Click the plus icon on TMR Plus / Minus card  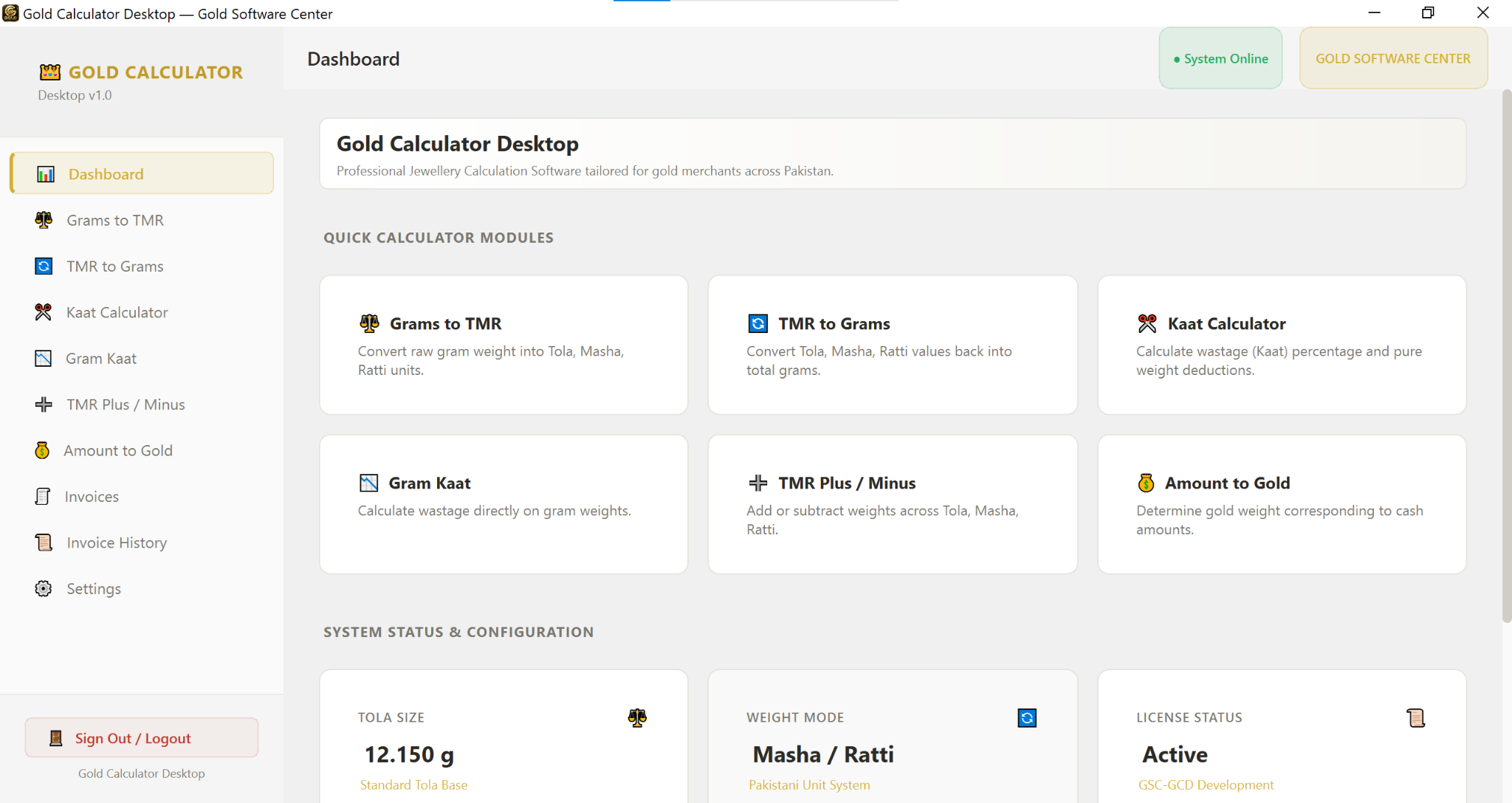[x=758, y=483]
